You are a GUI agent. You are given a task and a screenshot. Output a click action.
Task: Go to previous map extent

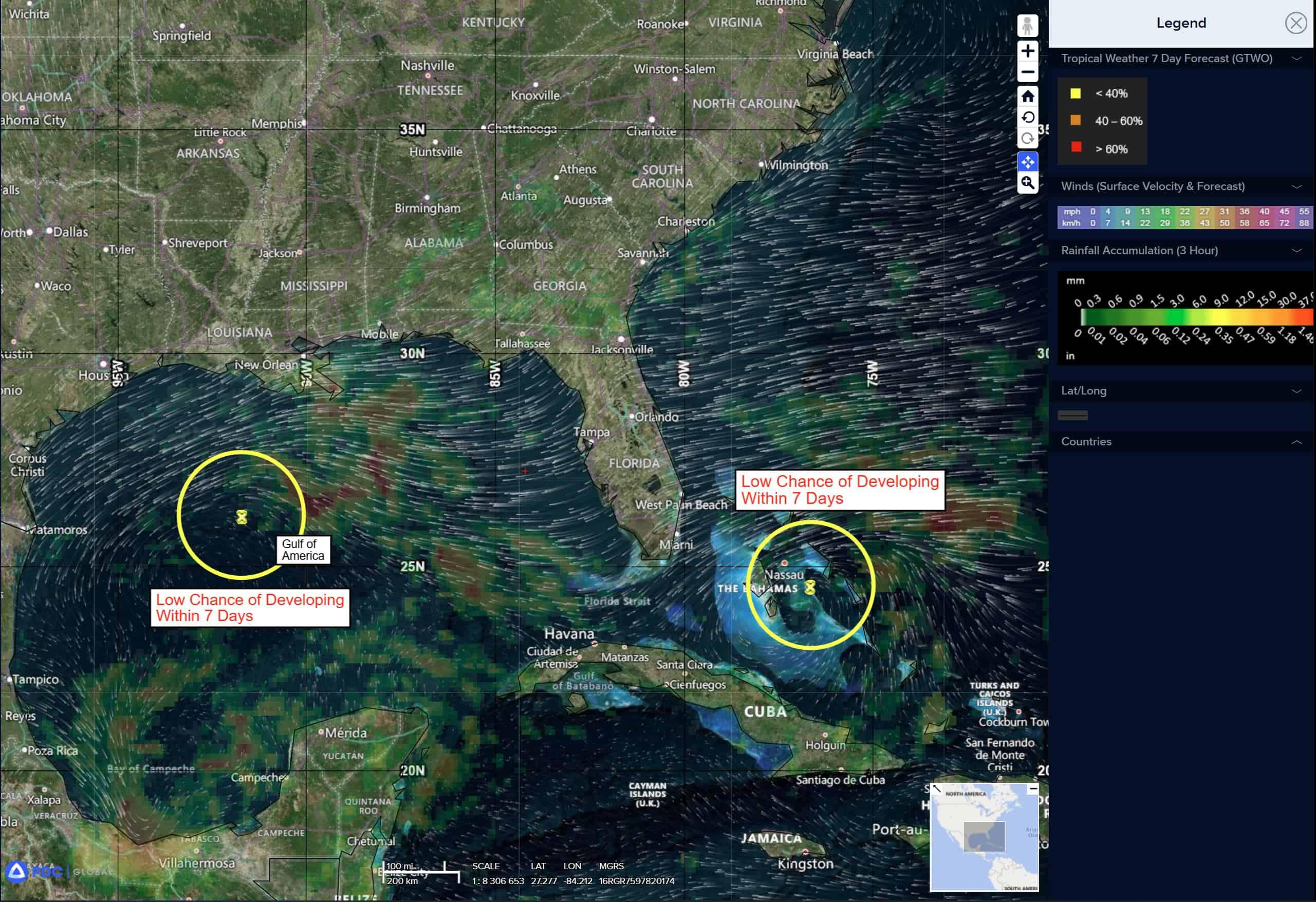[x=1027, y=118]
